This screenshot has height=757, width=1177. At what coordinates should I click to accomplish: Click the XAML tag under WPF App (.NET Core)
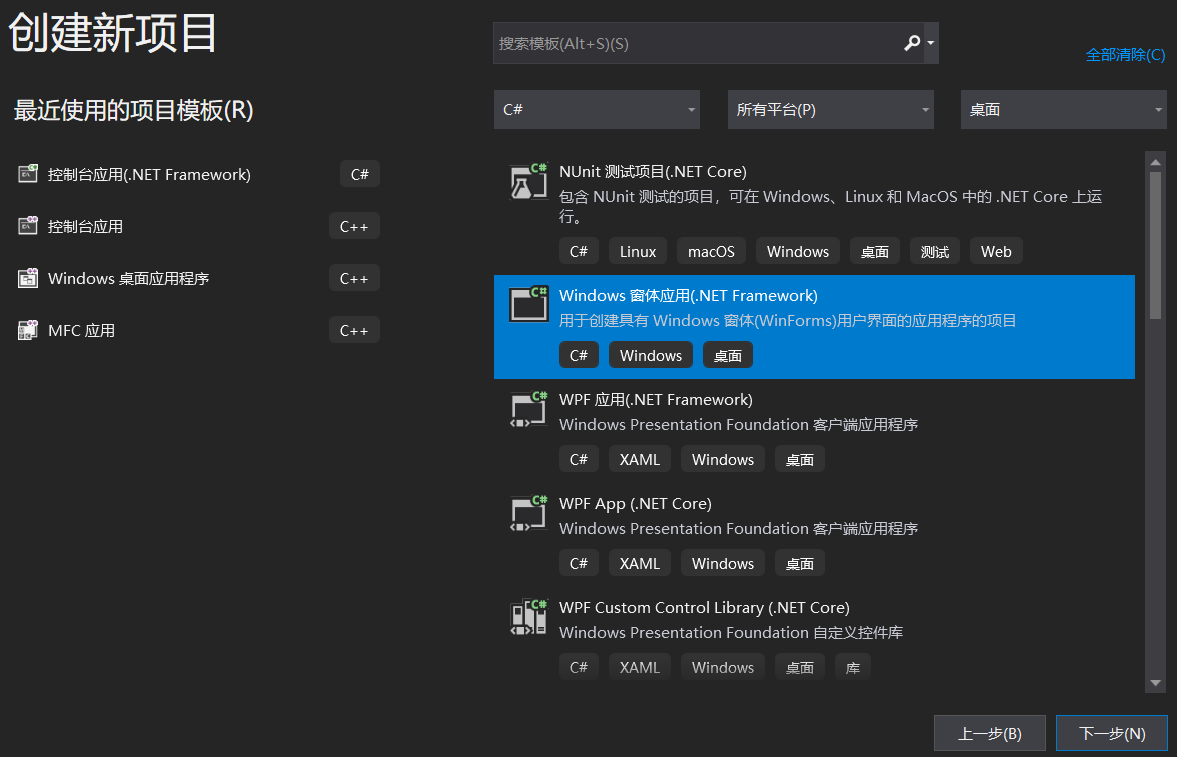click(640, 563)
